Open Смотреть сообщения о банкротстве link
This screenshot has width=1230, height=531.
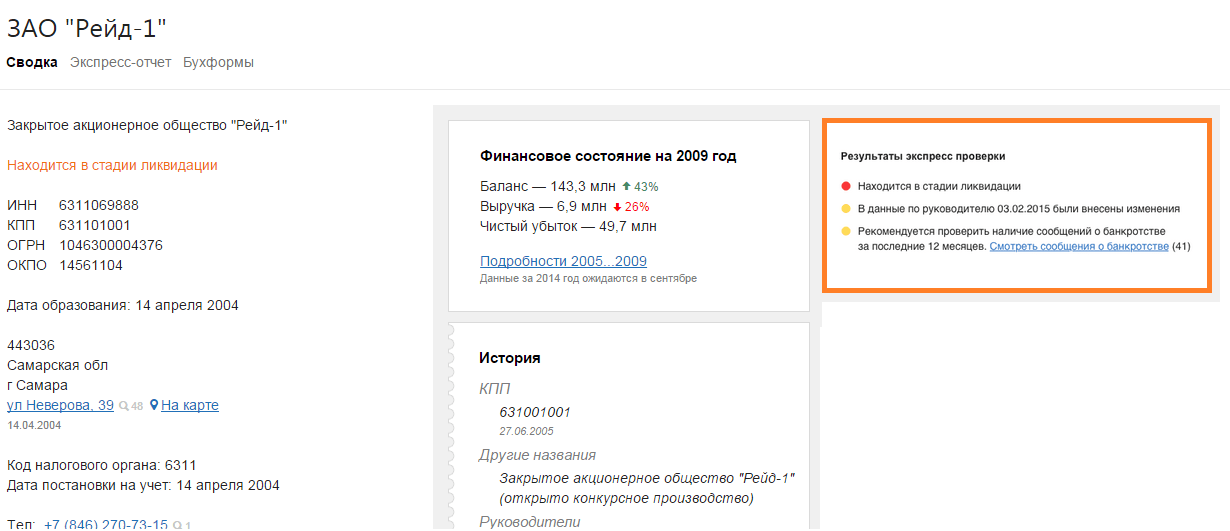1078,246
